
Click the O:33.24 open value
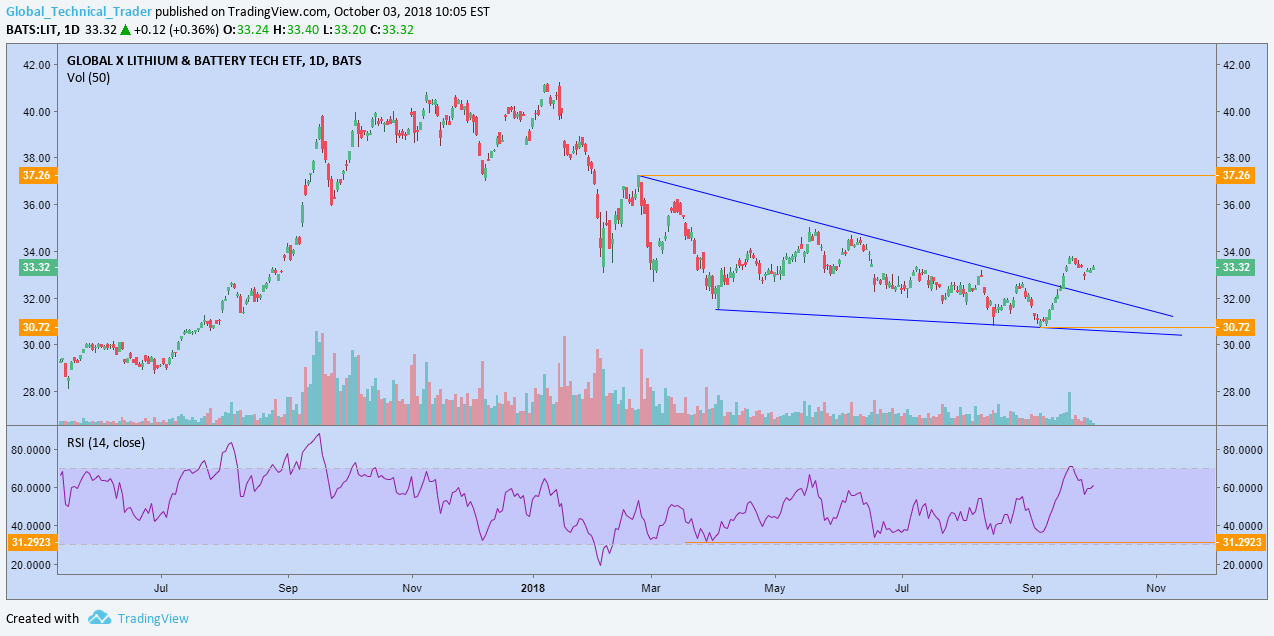click(x=246, y=29)
